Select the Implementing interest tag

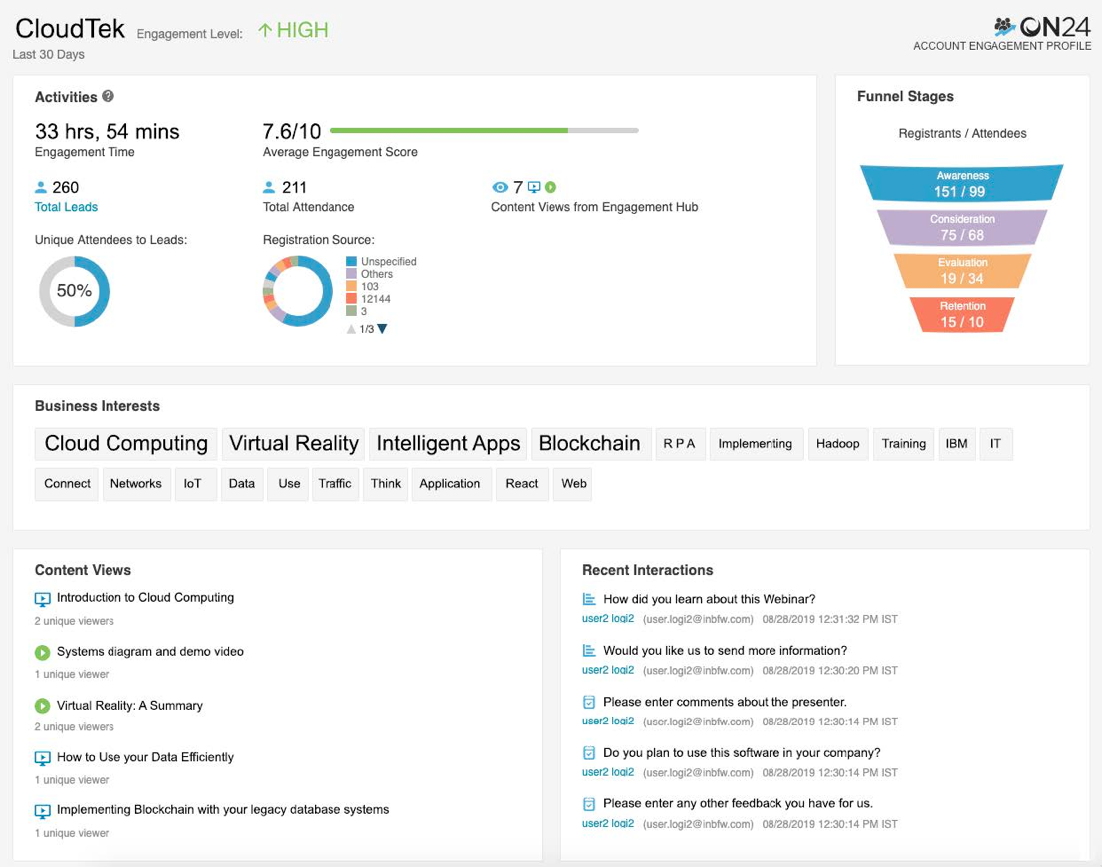click(x=756, y=443)
